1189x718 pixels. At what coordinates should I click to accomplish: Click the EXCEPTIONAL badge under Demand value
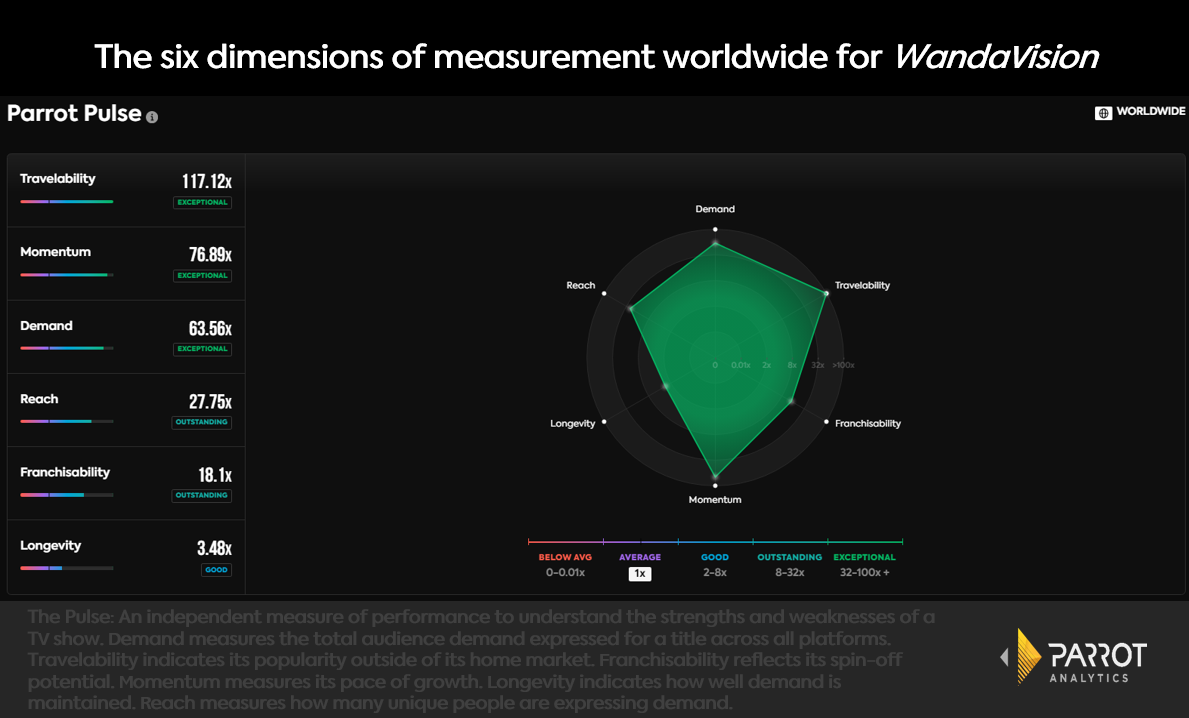click(x=202, y=350)
